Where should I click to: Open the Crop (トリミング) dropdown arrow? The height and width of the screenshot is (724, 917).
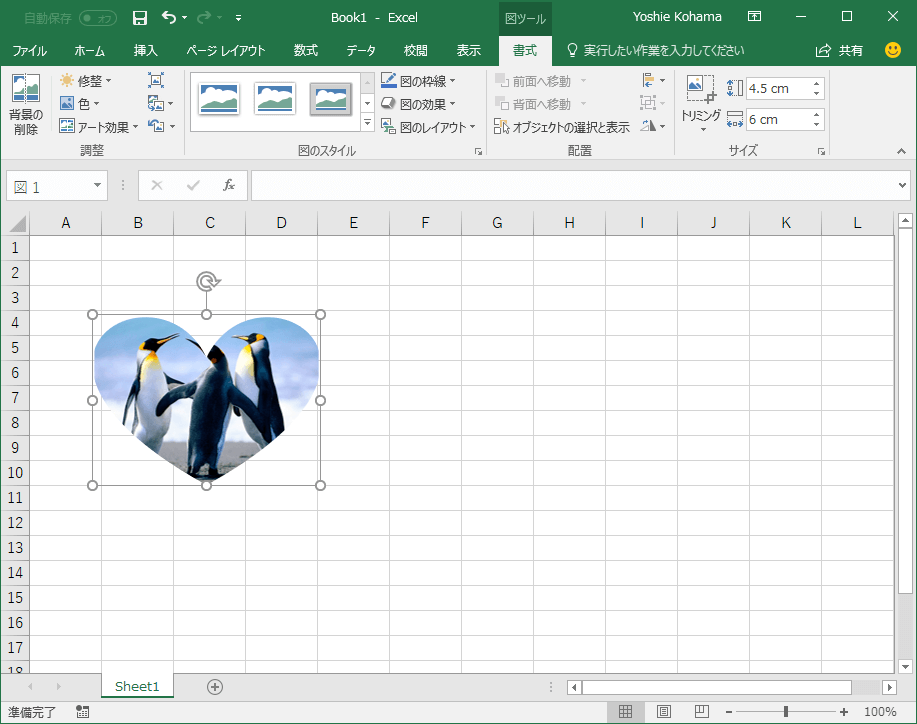(702, 129)
